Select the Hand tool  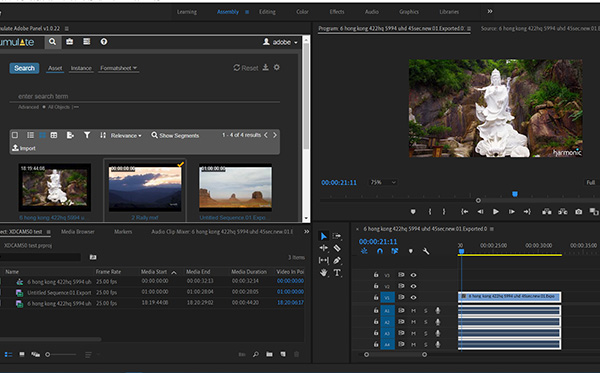(x=323, y=272)
